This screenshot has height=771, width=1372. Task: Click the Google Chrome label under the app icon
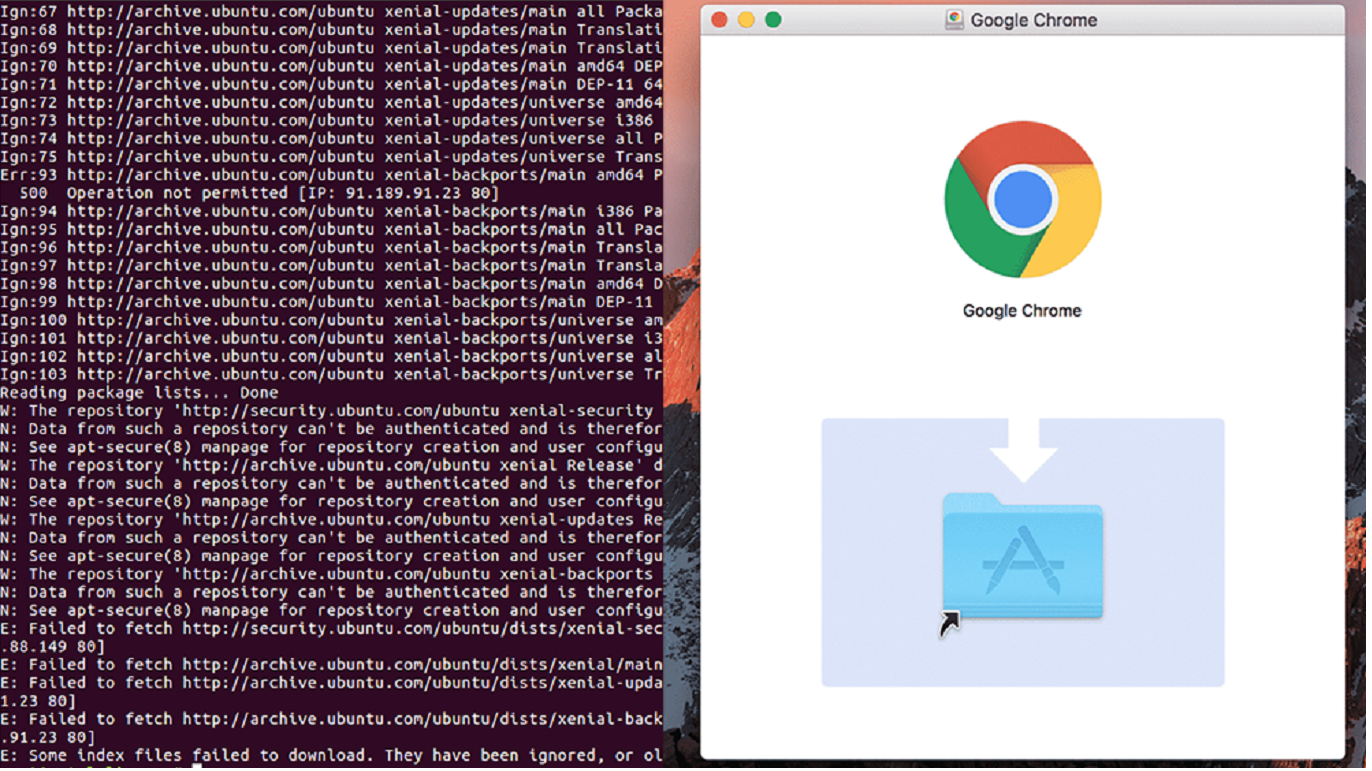coord(1022,311)
